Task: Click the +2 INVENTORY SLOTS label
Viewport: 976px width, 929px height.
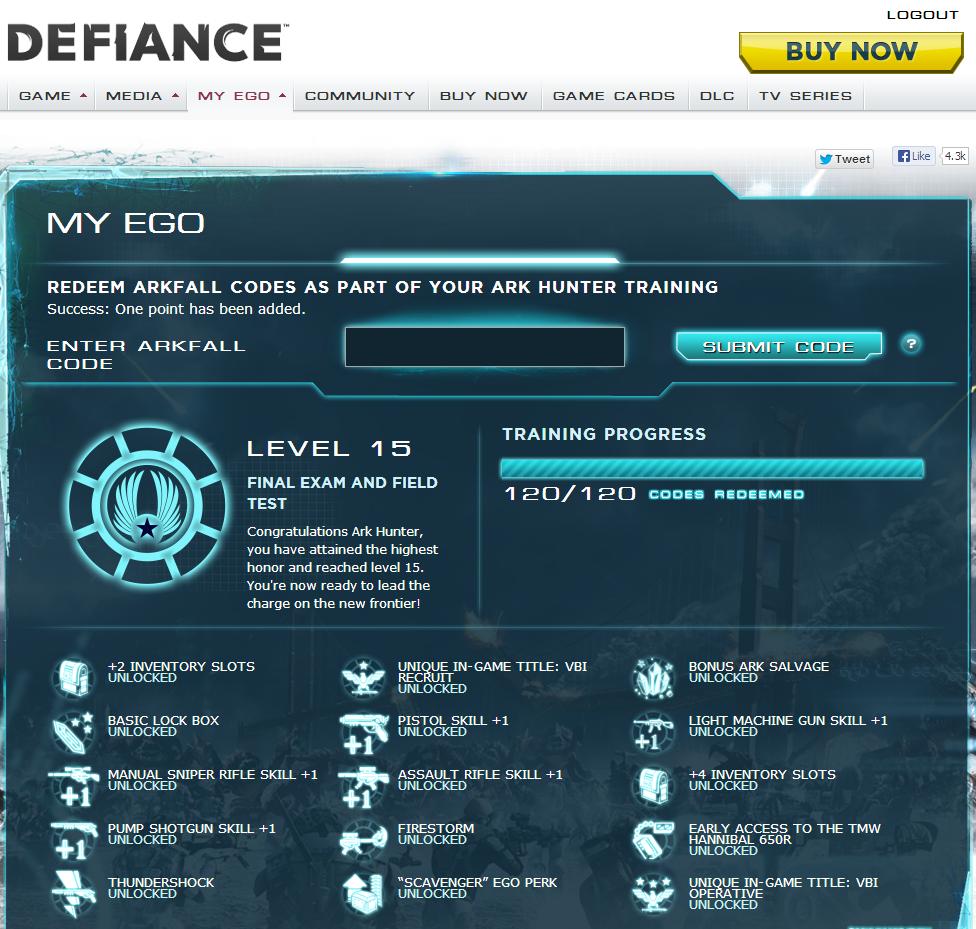Action: tap(181, 666)
